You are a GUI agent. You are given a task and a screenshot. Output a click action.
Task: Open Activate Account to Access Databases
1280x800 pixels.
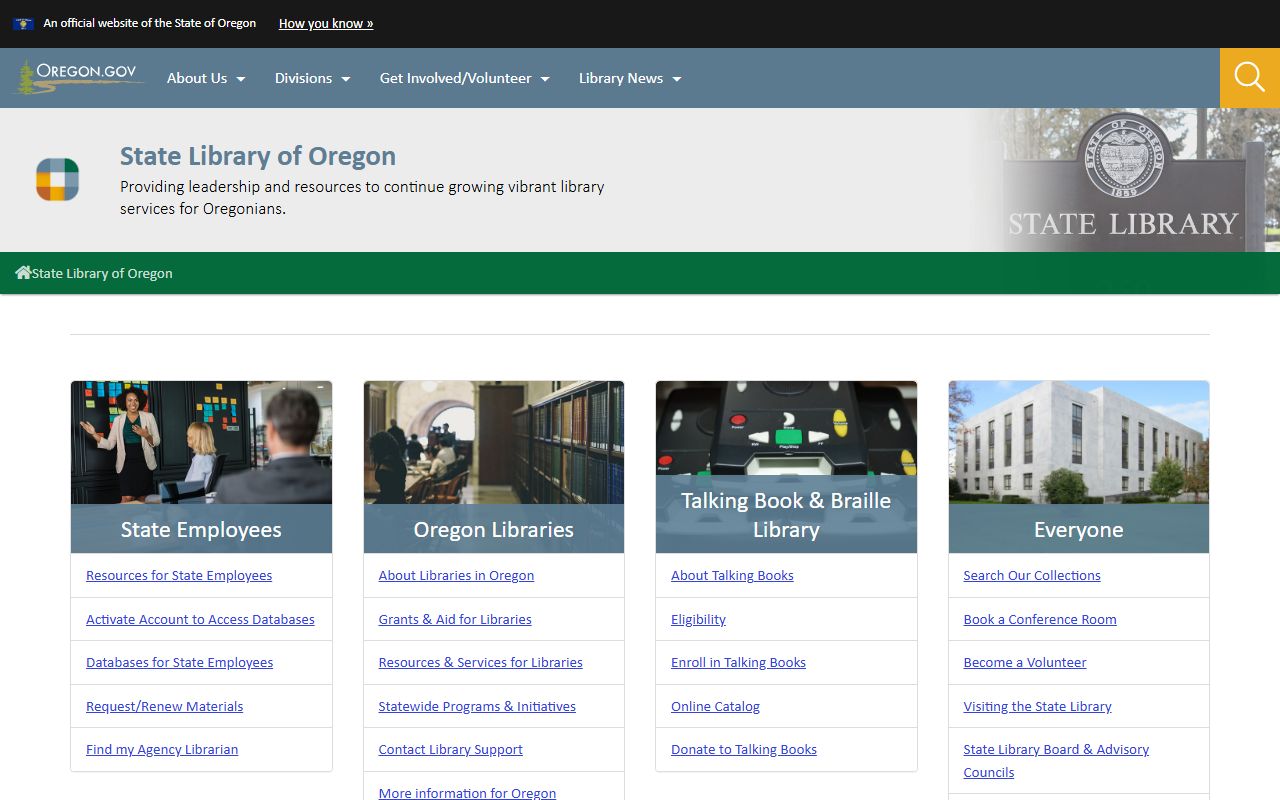(x=200, y=619)
